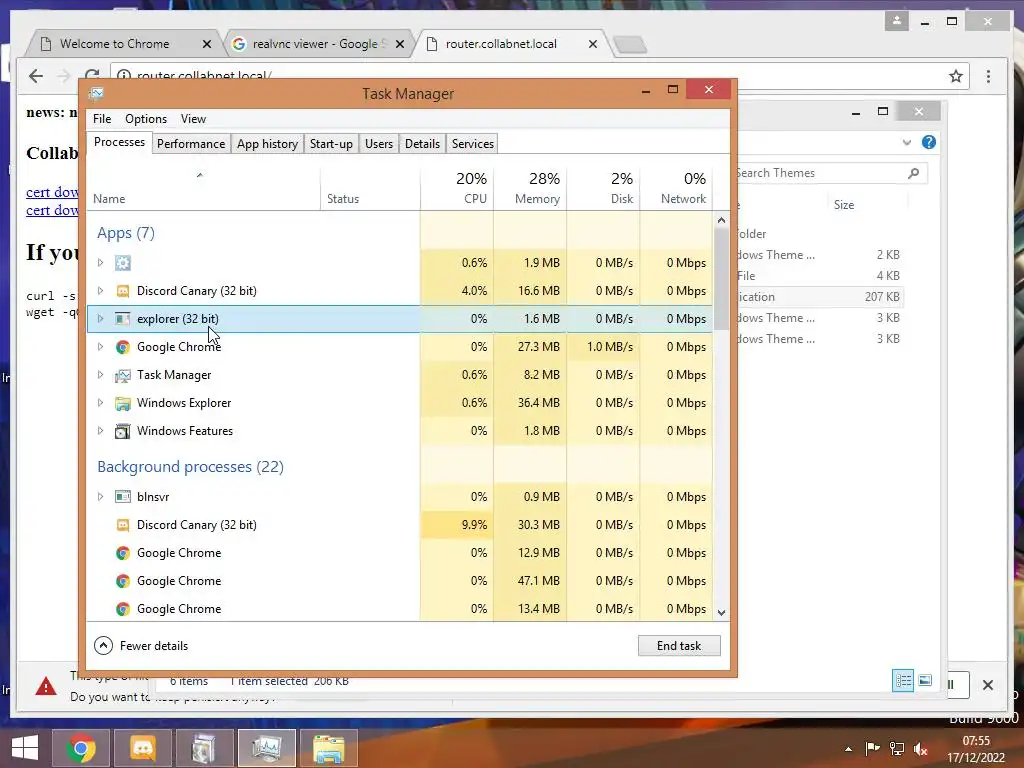Go back with Chrome's back arrow

(x=36, y=76)
